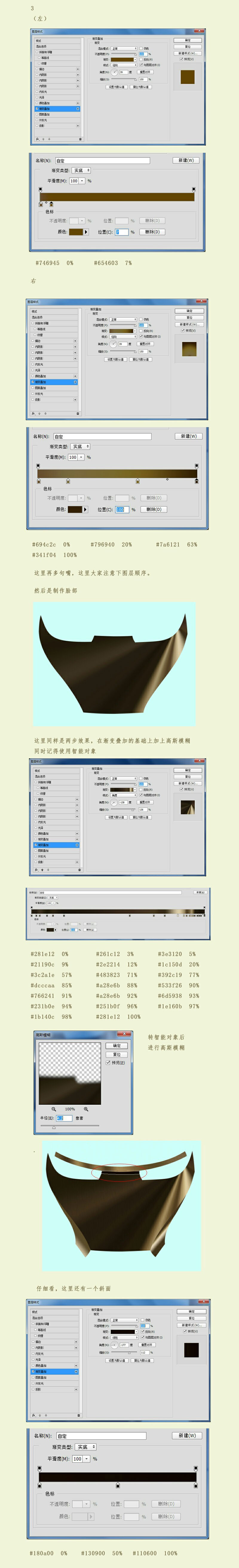This screenshot has height=1568, width=239.
Task: Select 100% right color stop in bottom Gradient Editor
Action: [195, 1486]
